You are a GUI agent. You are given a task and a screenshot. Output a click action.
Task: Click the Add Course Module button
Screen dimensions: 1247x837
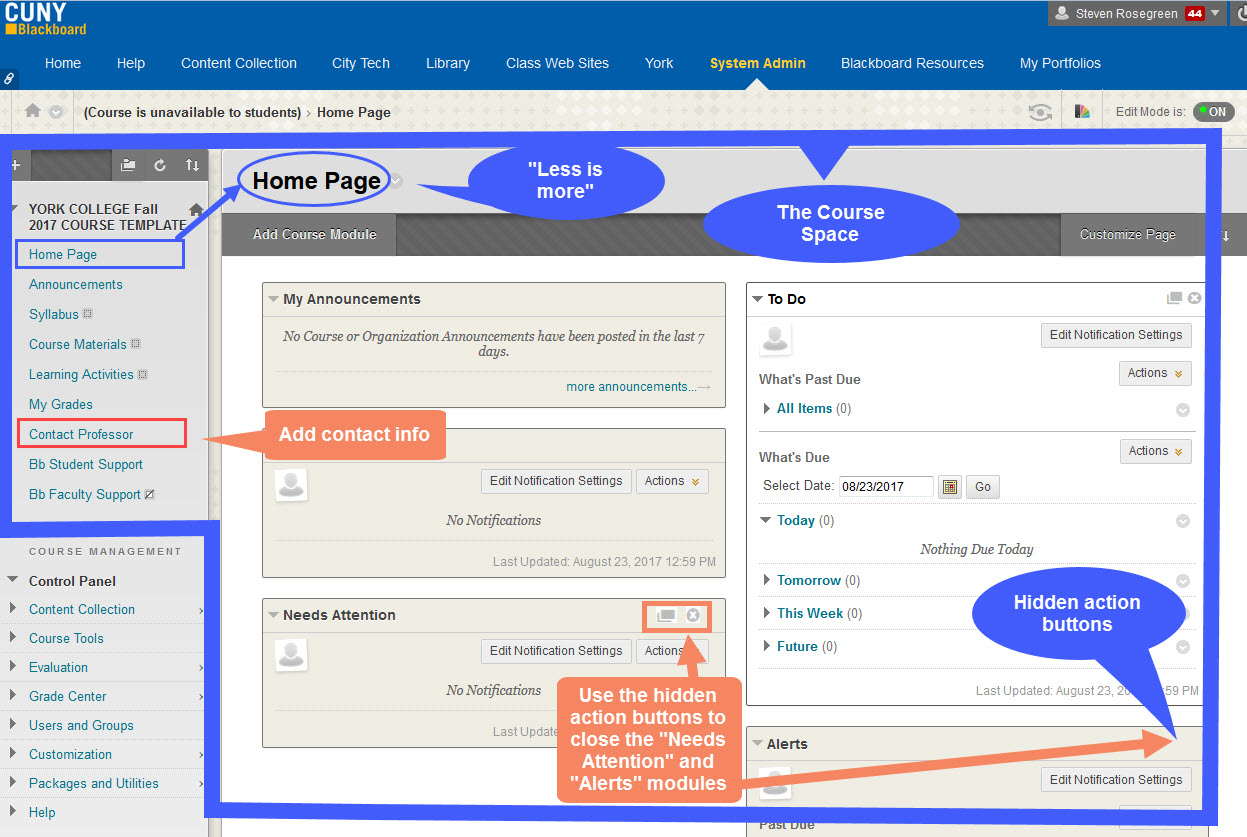pos(314,234)
